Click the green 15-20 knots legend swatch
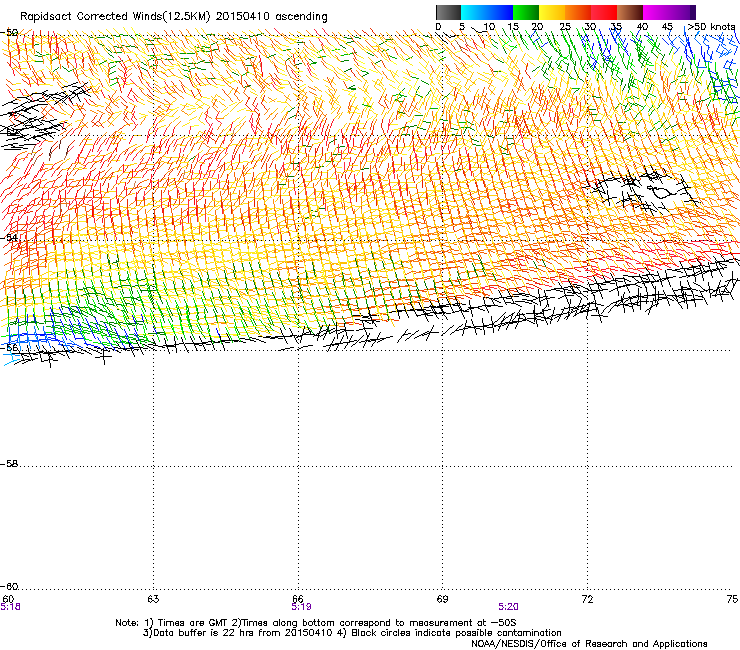Viewport: 740px width, 650px height. point(525,12)
